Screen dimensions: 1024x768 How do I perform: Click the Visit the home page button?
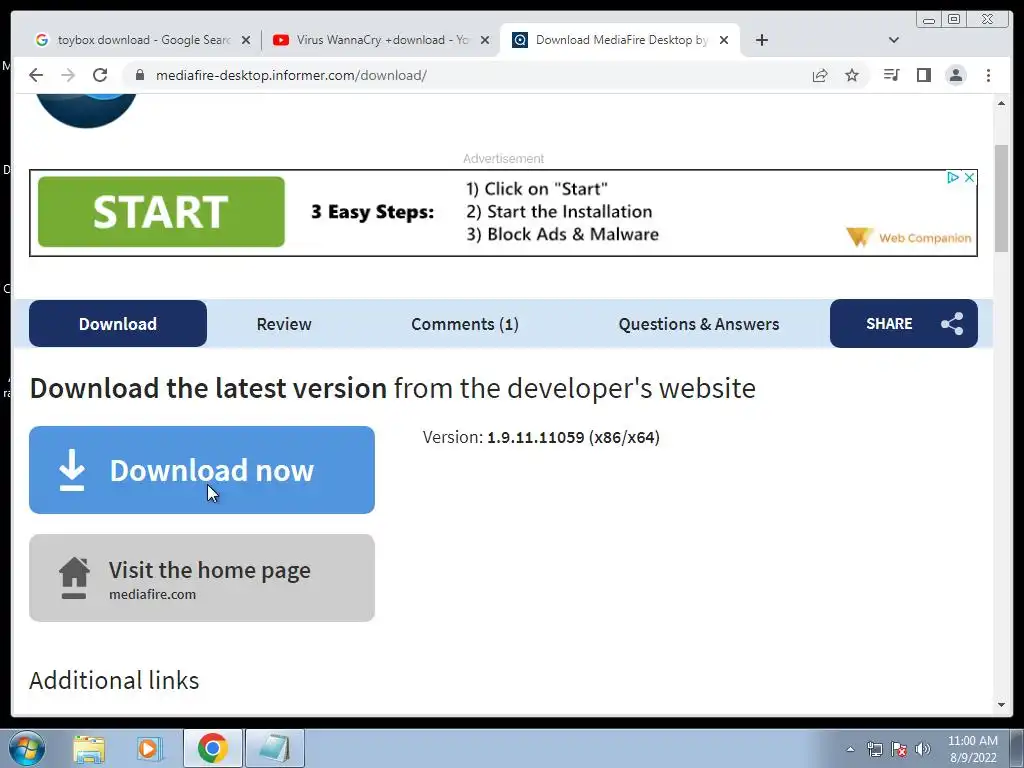tap(202, 577)
